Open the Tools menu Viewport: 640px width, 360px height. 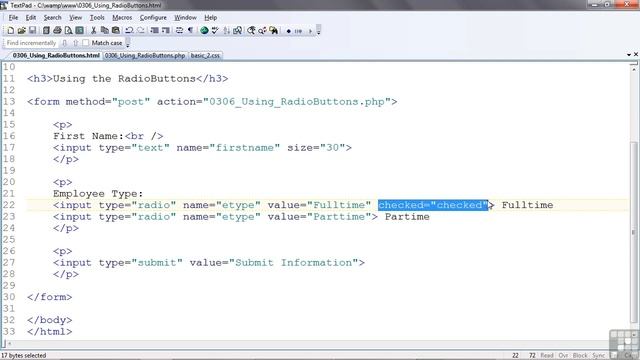click(97, 18)
